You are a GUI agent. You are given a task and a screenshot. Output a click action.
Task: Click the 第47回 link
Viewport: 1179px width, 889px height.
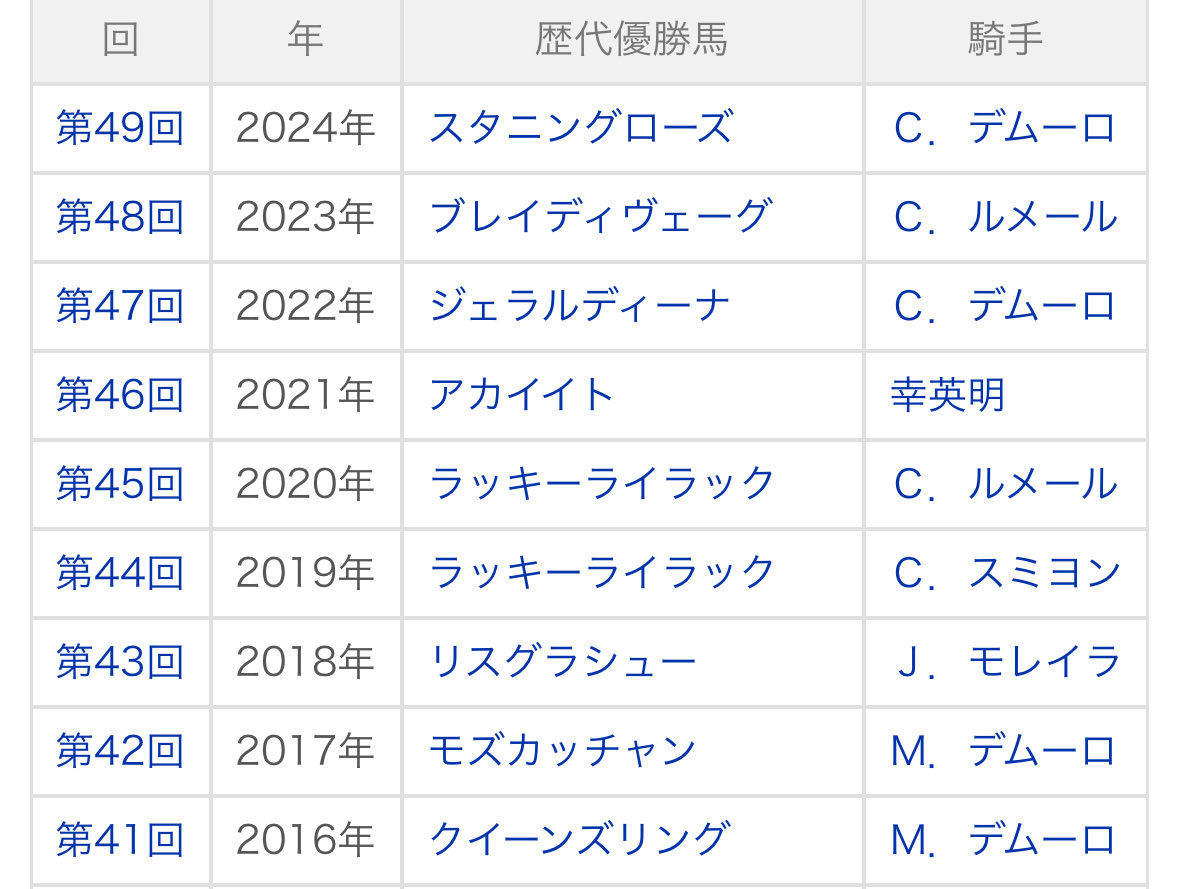tap(120, 306)
